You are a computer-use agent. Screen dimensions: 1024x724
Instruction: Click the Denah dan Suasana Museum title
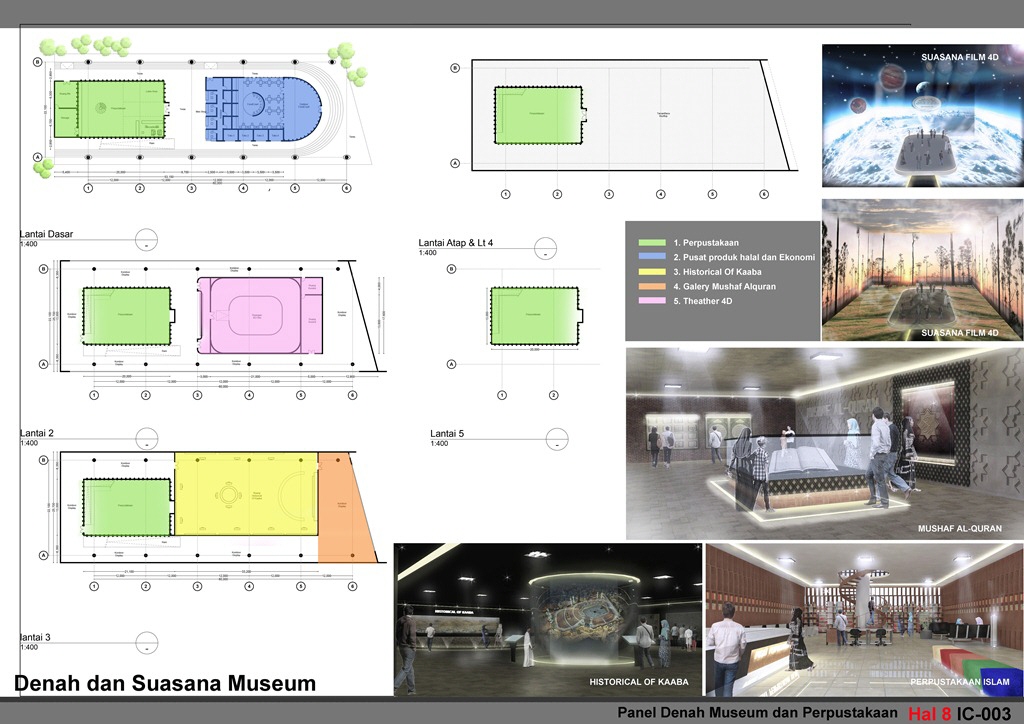pyautogui.click(x=165, y=684)
